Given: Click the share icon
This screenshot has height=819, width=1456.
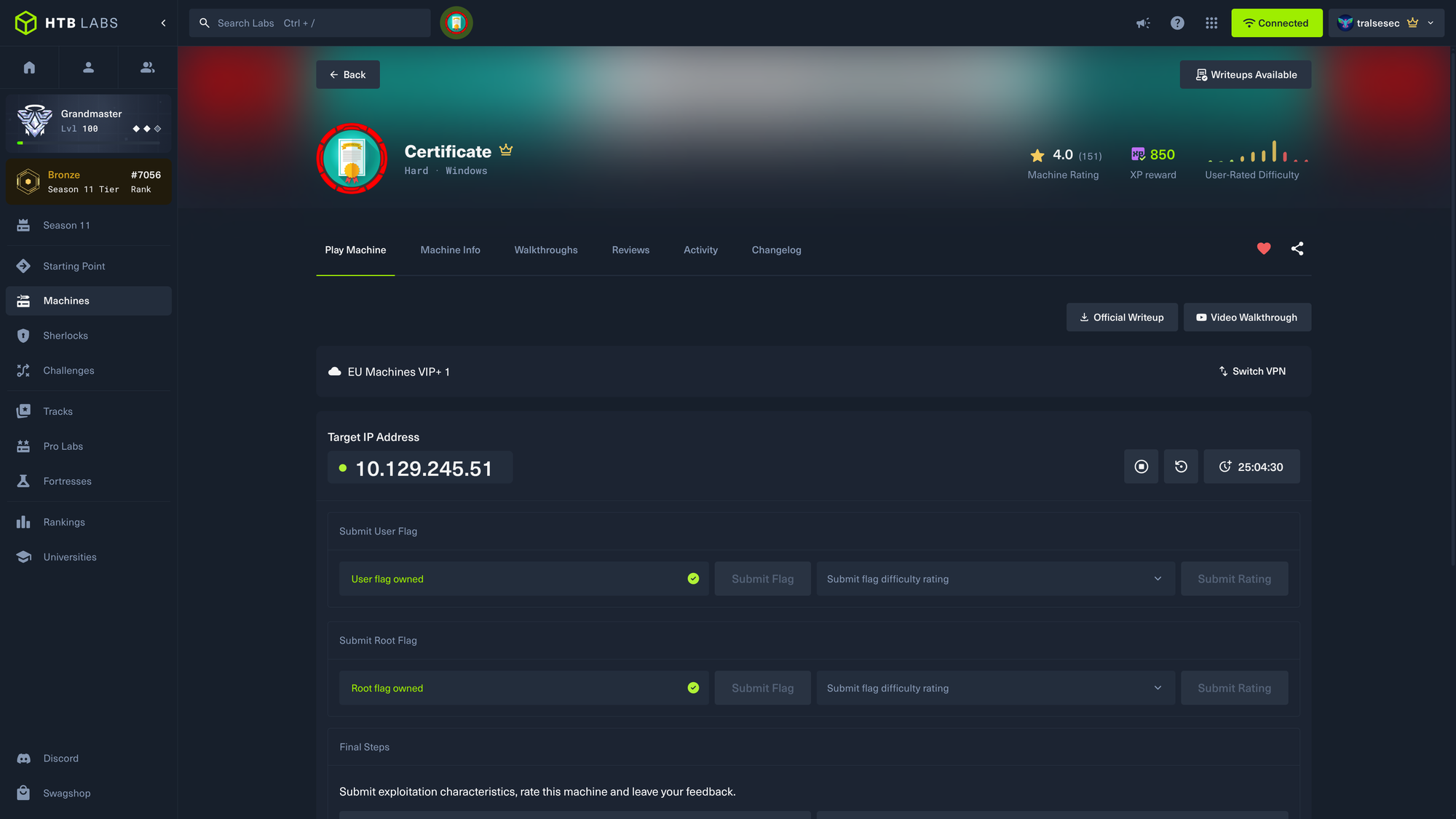Looking at the screenshot, I should point(1297,248).
